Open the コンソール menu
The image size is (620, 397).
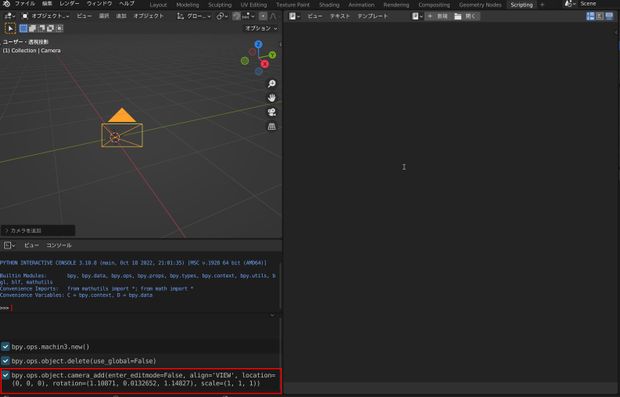click(x=59, y=246)
